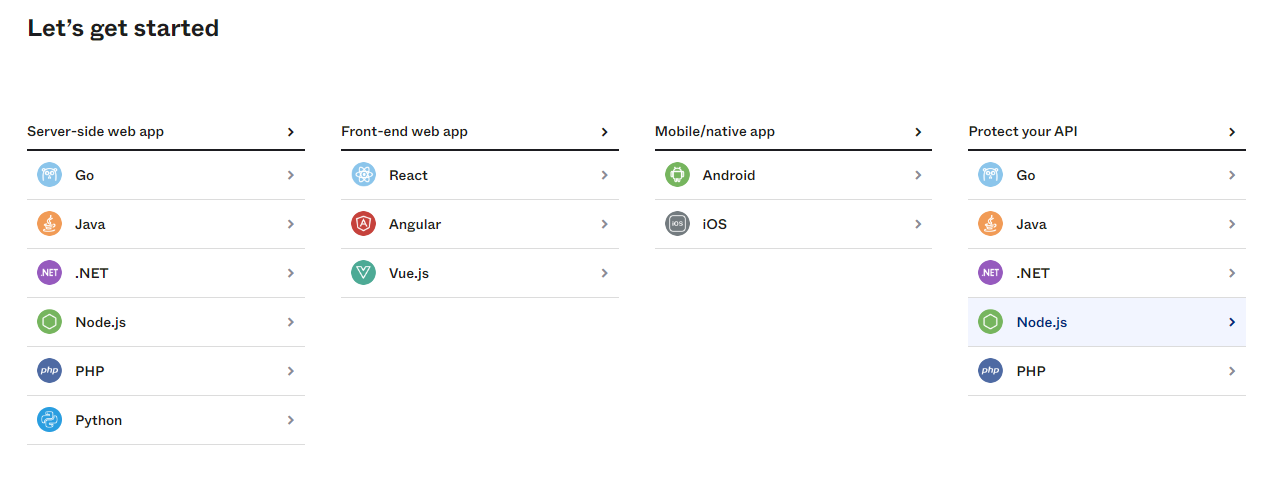
Task: Select highlighted Node.js under Protect your API
Action: tap(1107, 322)
